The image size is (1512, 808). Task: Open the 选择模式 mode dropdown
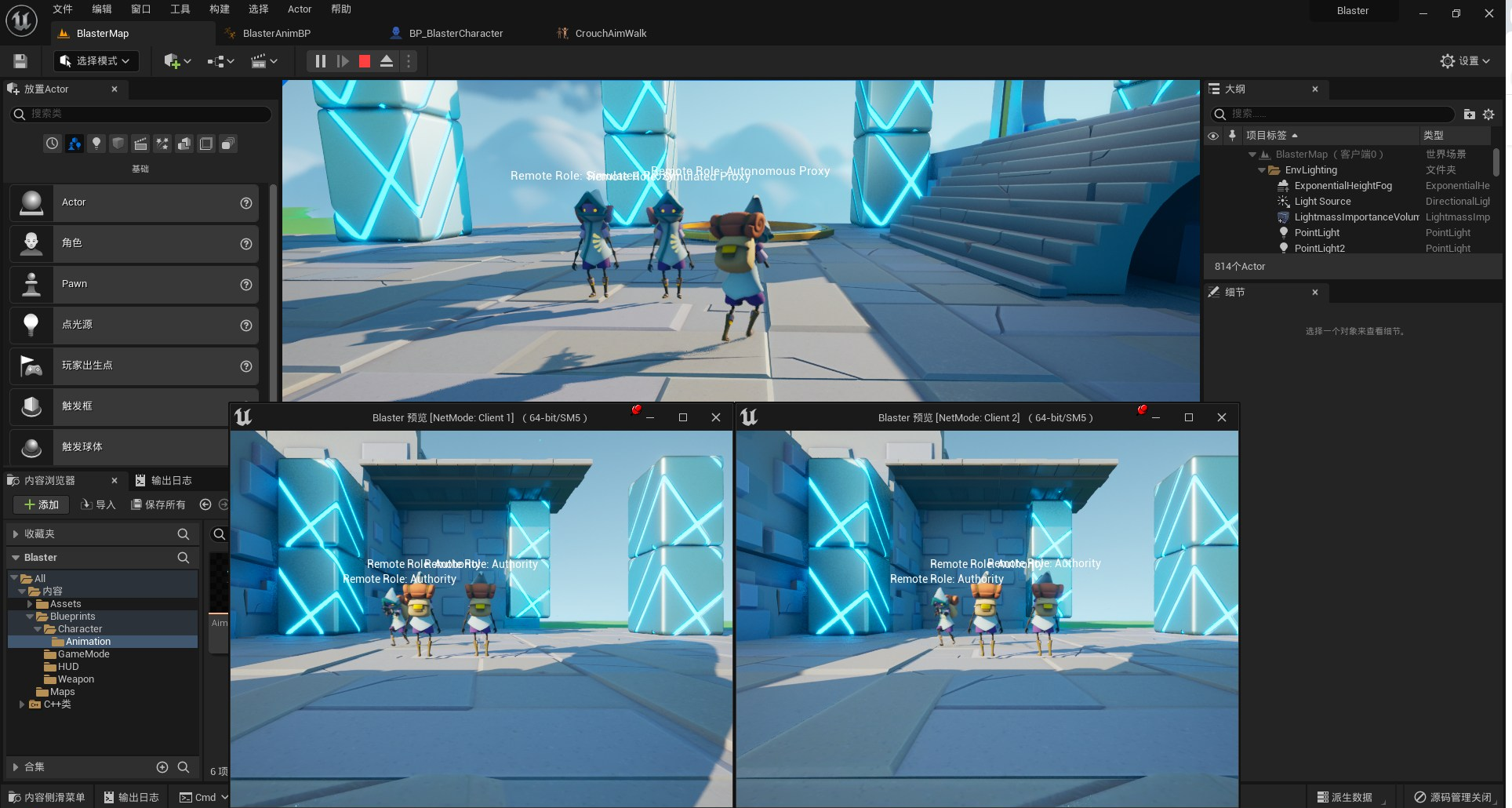(96, 61)
